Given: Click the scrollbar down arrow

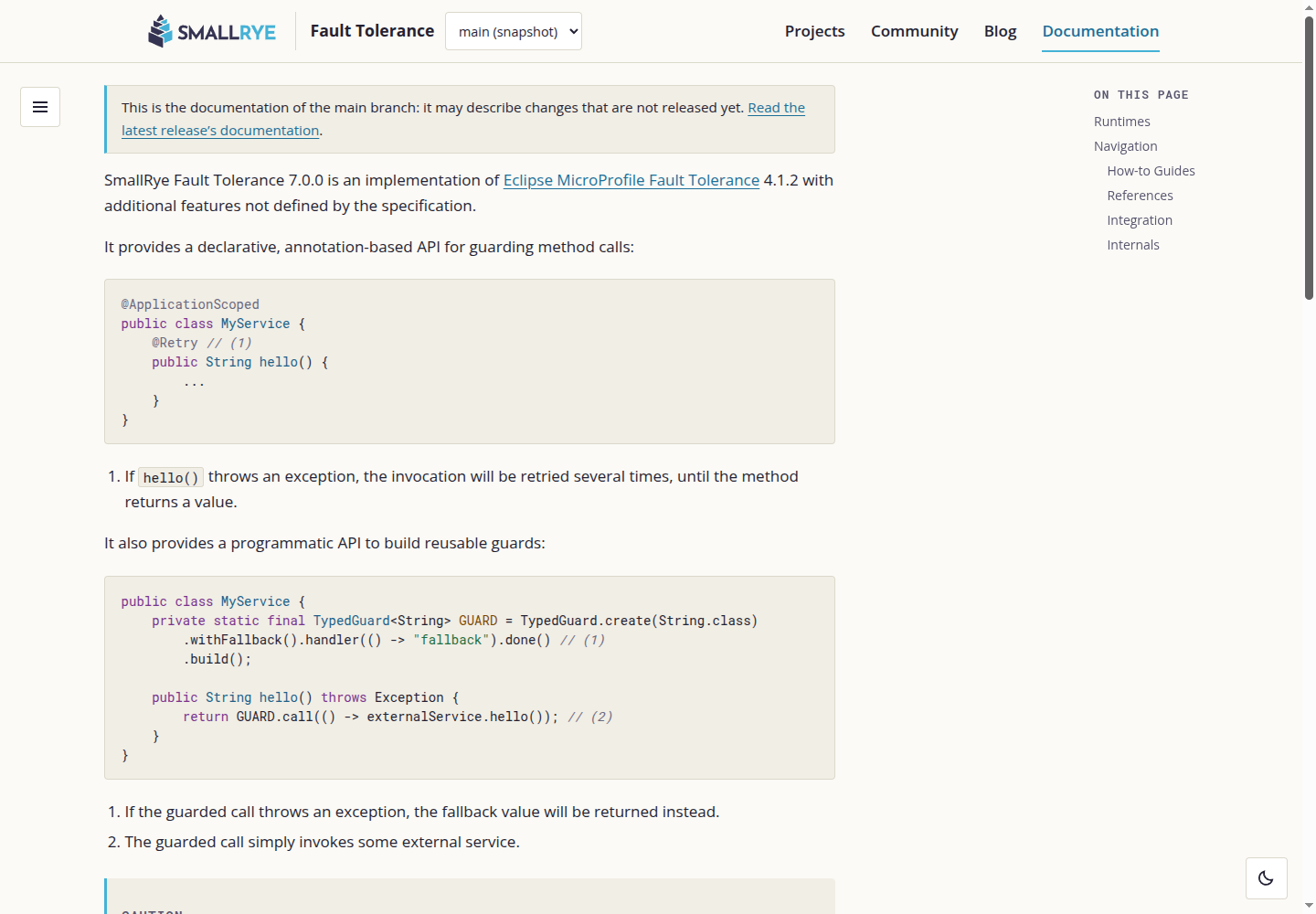Looking at the screenshot, I should pos(1309,906).
